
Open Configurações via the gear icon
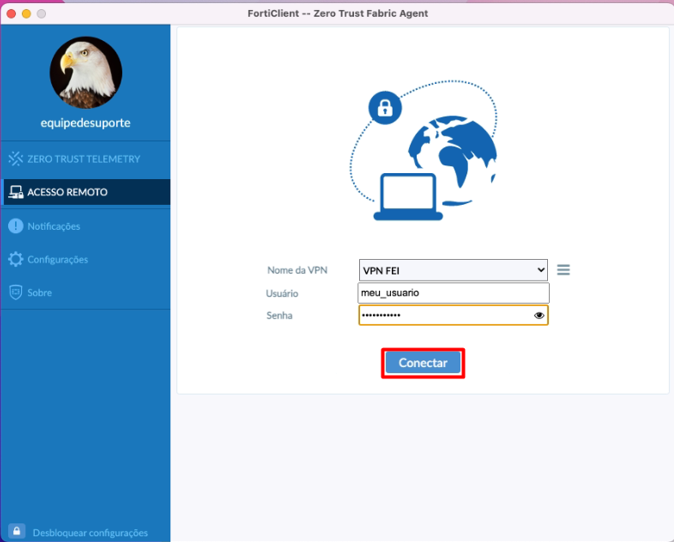coord(15,259)
